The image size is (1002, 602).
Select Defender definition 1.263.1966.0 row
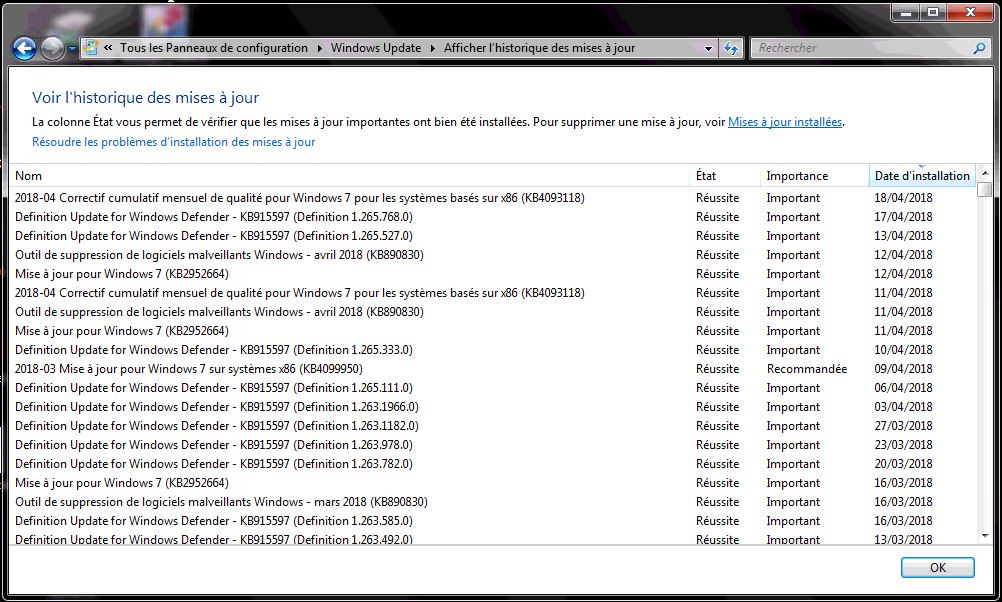[492, 407]
